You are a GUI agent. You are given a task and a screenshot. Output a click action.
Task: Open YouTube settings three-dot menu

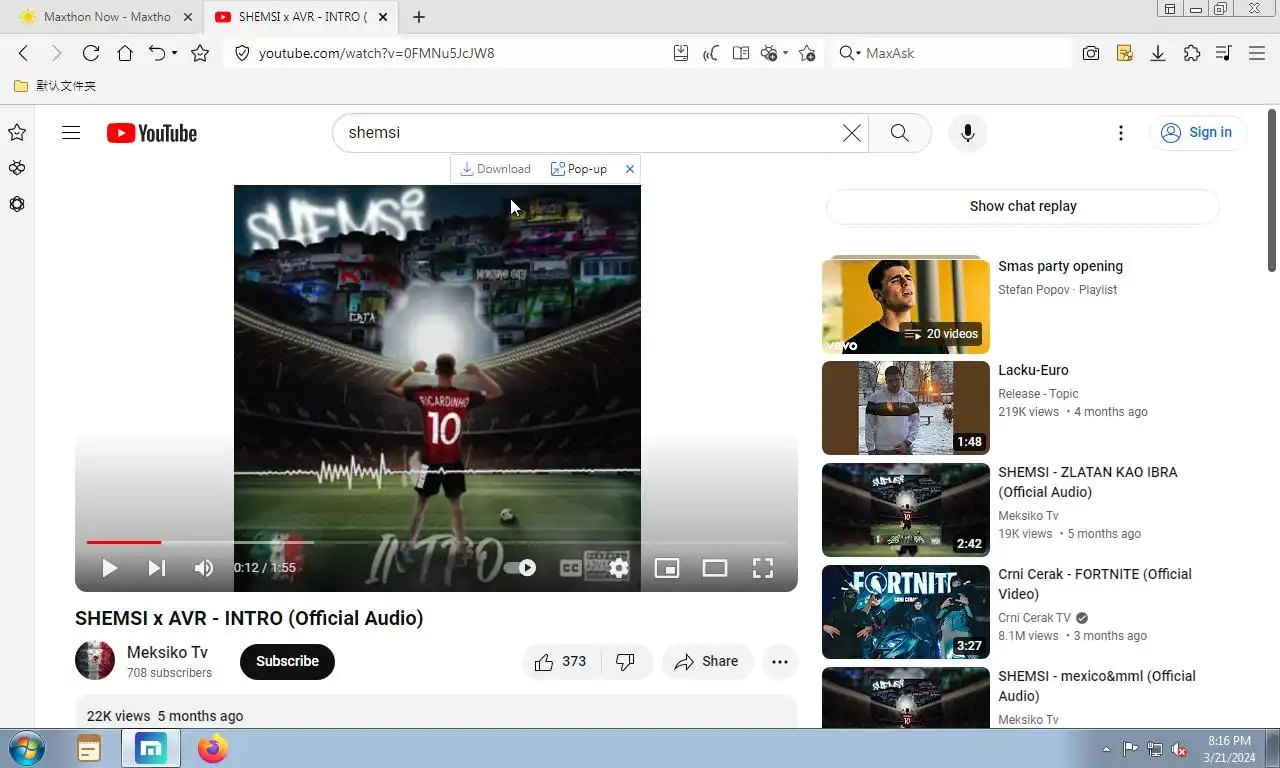tap(1121, 133)
